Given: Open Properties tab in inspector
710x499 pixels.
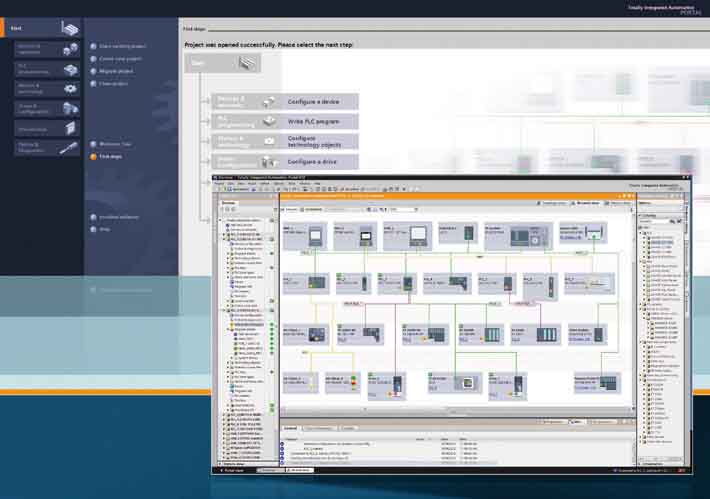Looking at the screenshot, I should click(x=551, y=422).
